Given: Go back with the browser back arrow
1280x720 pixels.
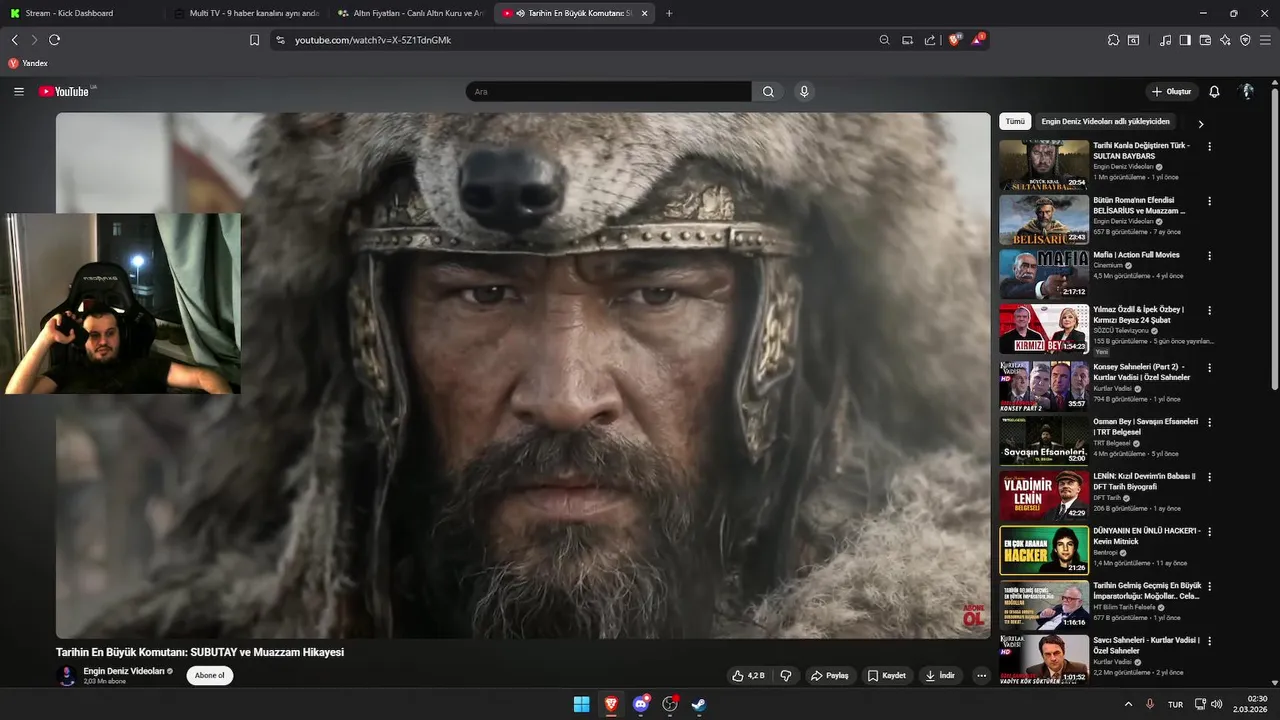Looking at the screenshot, I should coord(15,40).
